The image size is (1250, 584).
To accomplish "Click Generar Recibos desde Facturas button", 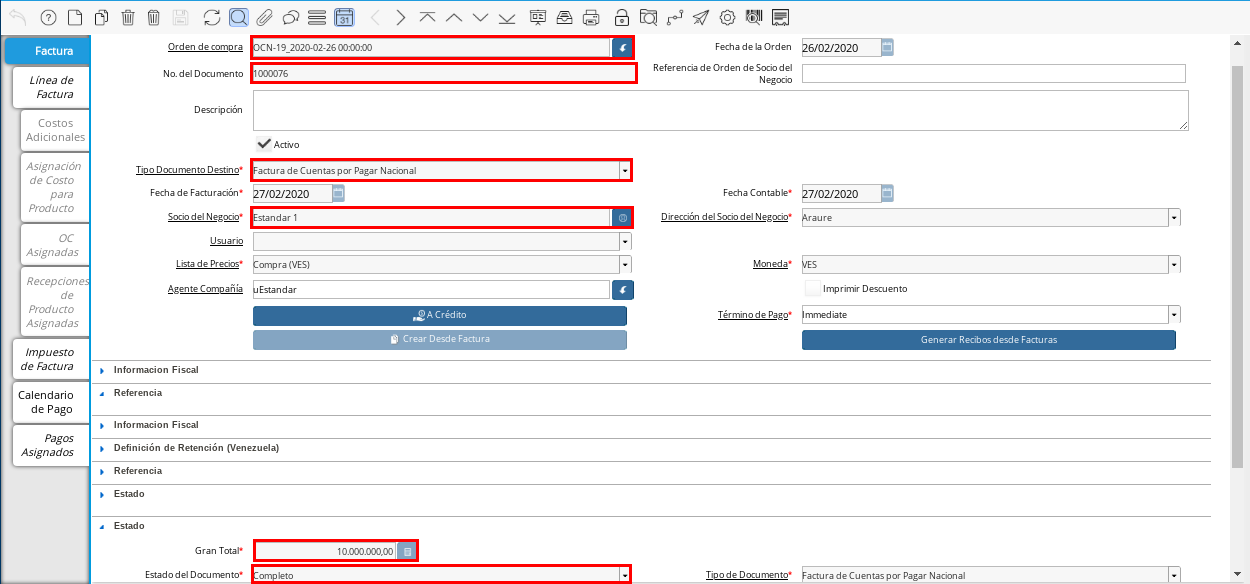I will point(989,340).
